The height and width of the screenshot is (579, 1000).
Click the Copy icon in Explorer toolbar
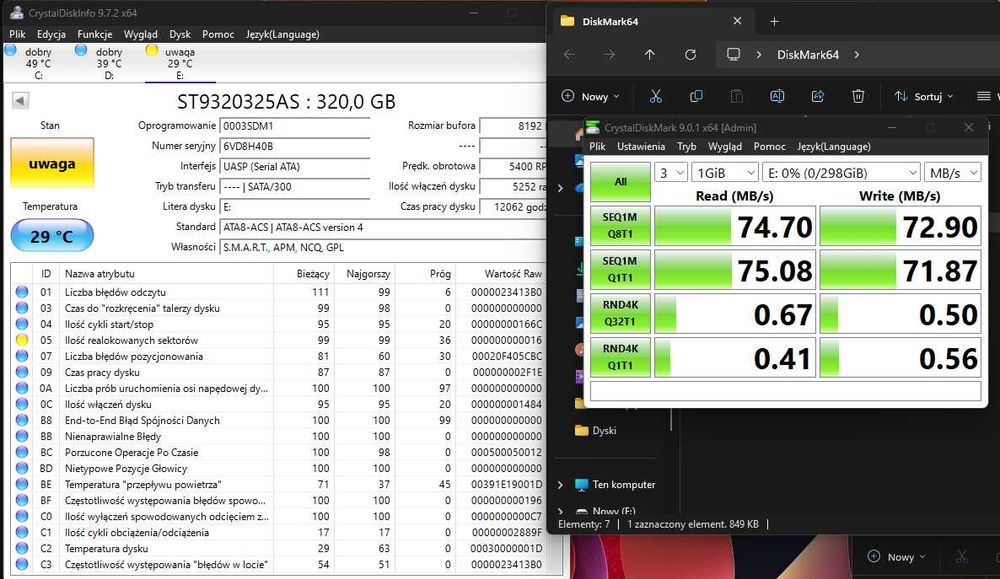pyautogui.click(x=696, y=96)
